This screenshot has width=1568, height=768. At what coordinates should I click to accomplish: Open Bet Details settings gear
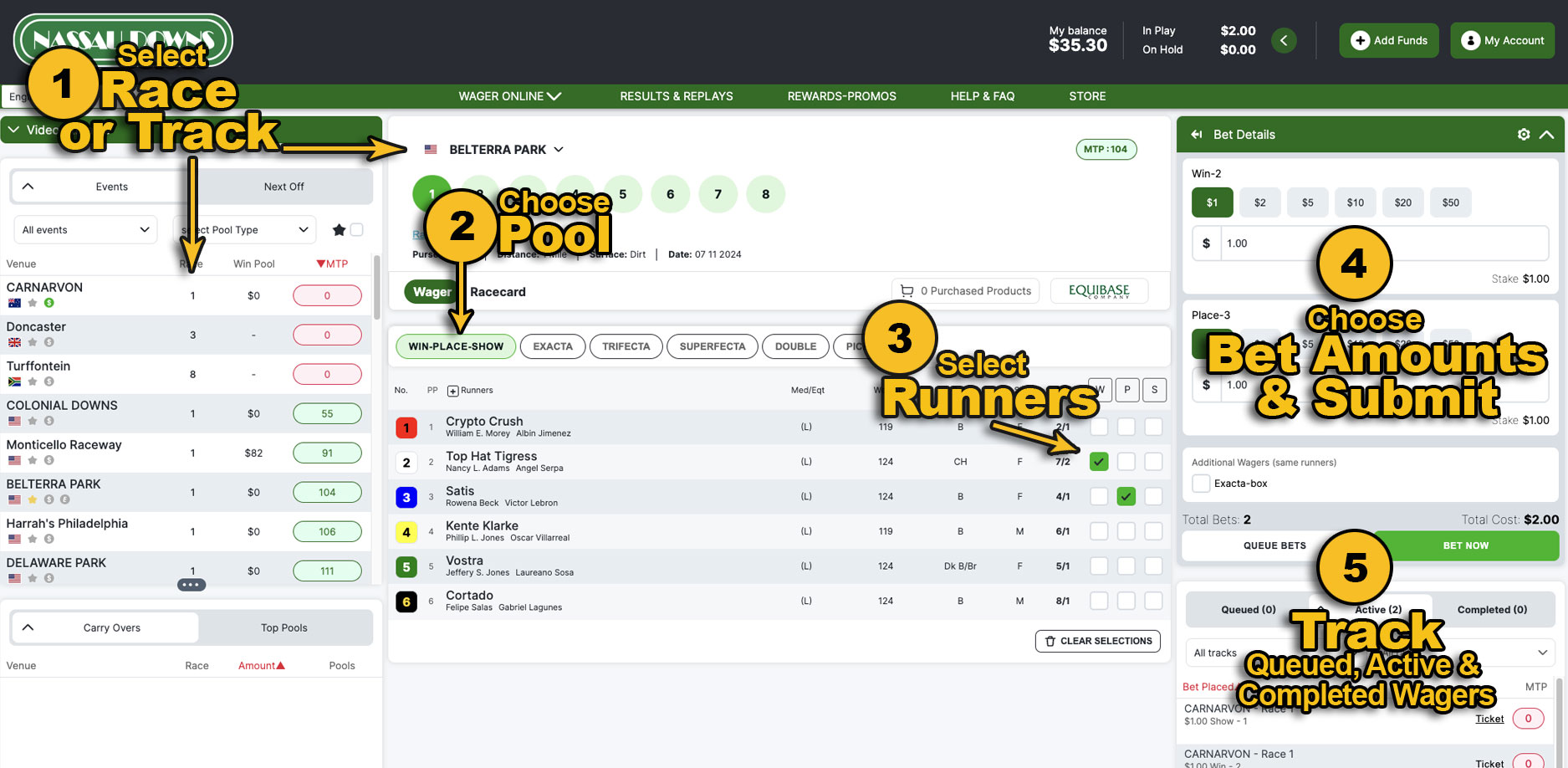pyautogui.click(x=1524, y=135)
